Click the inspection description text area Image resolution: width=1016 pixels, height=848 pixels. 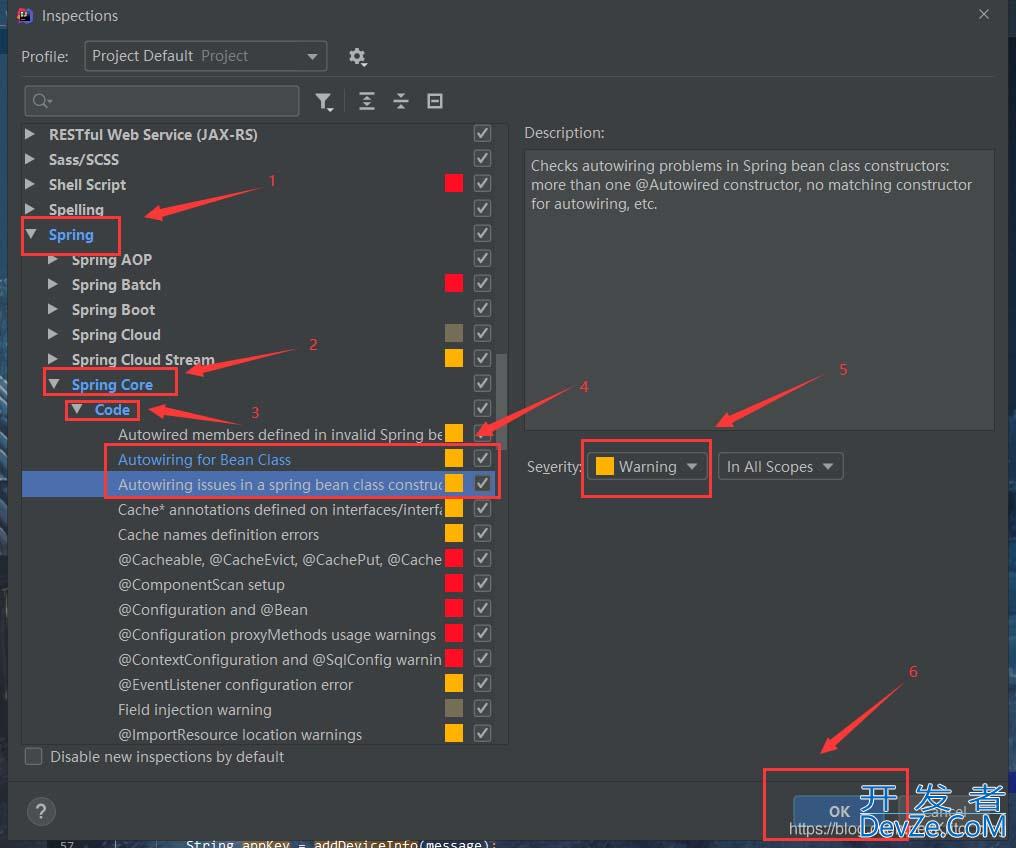click(759, 290)
